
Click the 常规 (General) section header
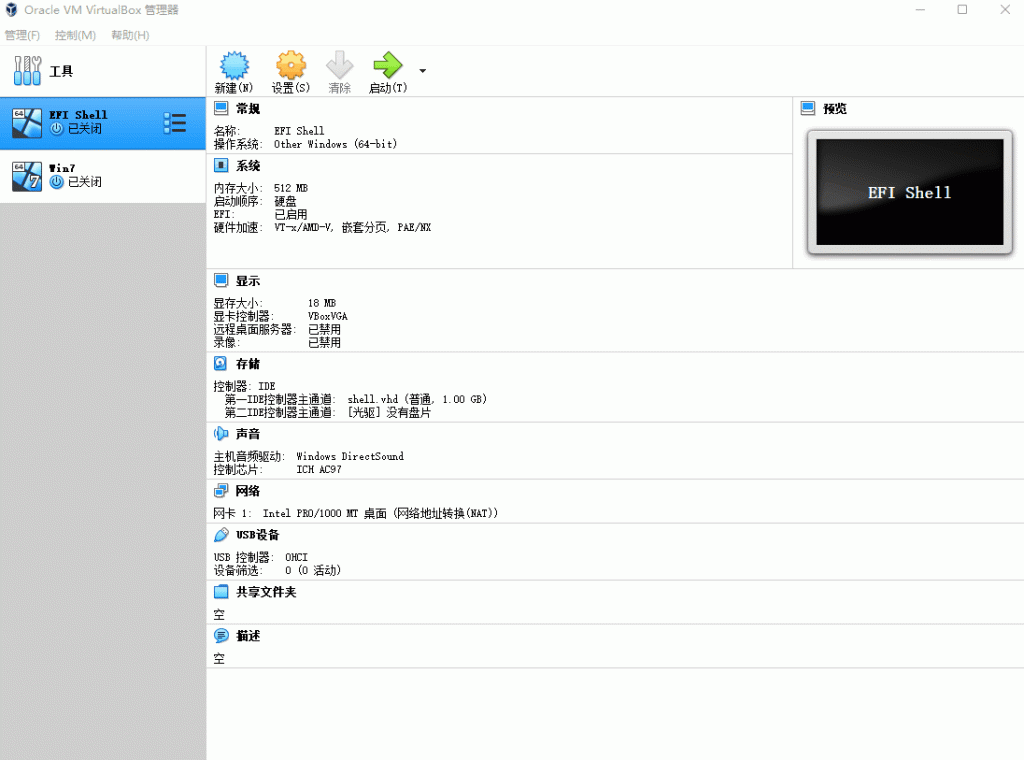click(x=247, y=108)
